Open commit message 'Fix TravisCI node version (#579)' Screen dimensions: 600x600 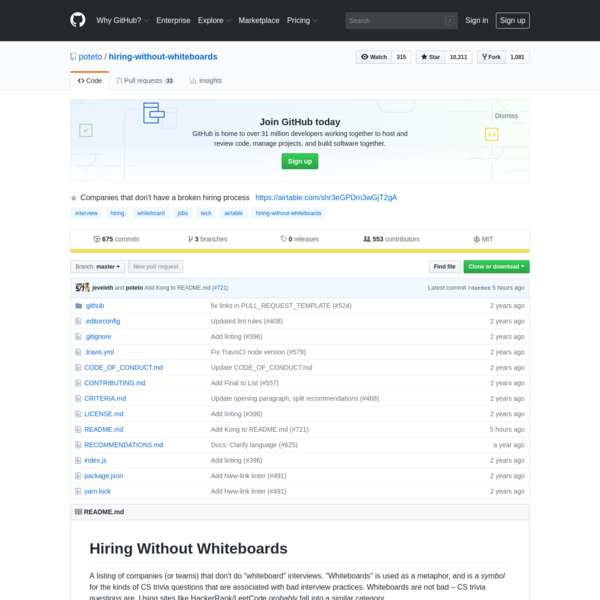point(258,352)
